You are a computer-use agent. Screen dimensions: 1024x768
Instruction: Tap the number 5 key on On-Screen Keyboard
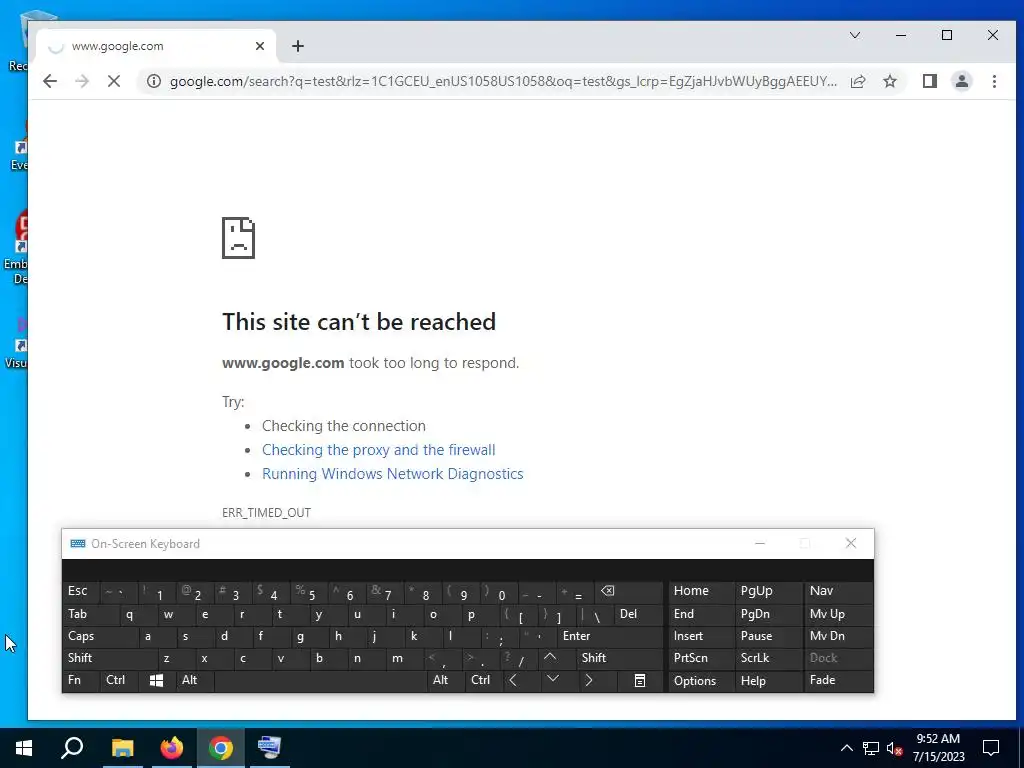click(x=308, y=593)
